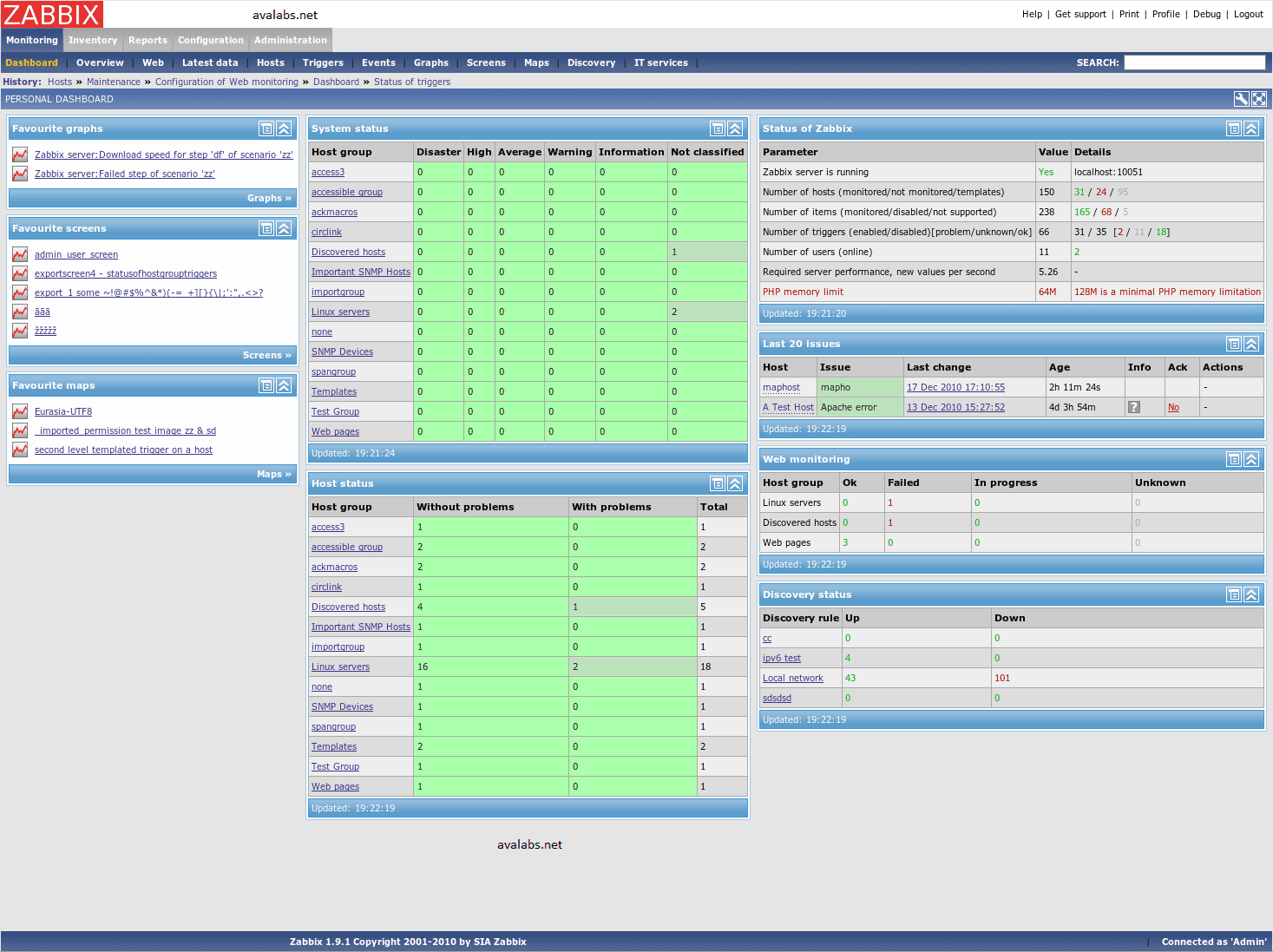The image size is (1273, 952).
Task: Click icon next to _imported_permission test image map
Action: point(20,430)
